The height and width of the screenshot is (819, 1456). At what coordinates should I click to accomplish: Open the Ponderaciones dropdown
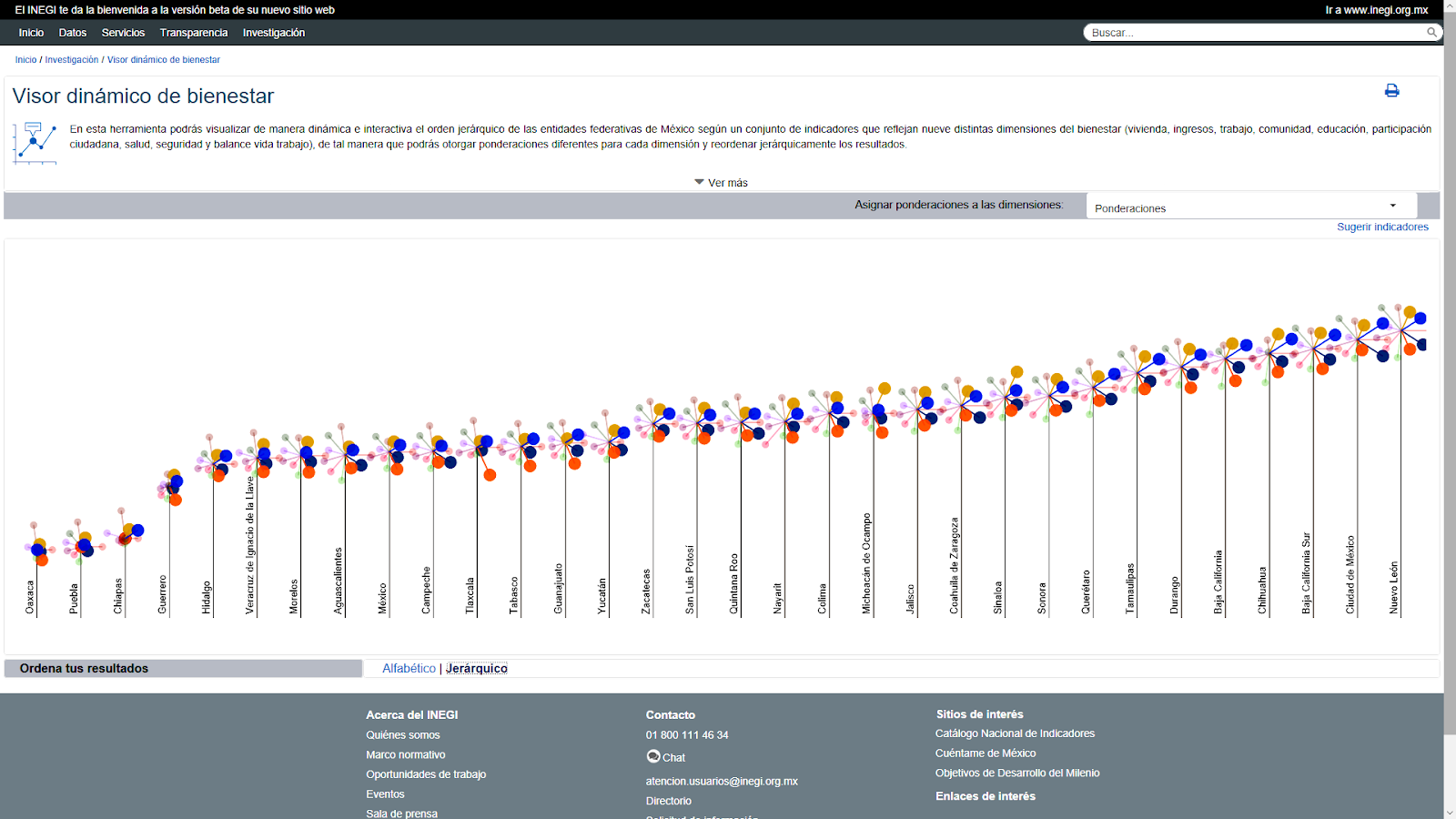point(1250,207)
